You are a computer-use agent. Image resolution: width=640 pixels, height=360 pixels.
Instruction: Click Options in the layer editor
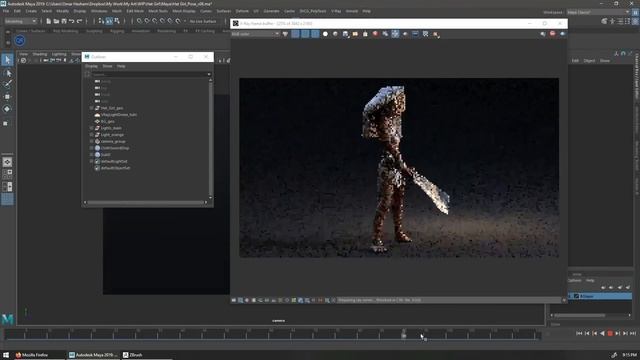point(574,280)
